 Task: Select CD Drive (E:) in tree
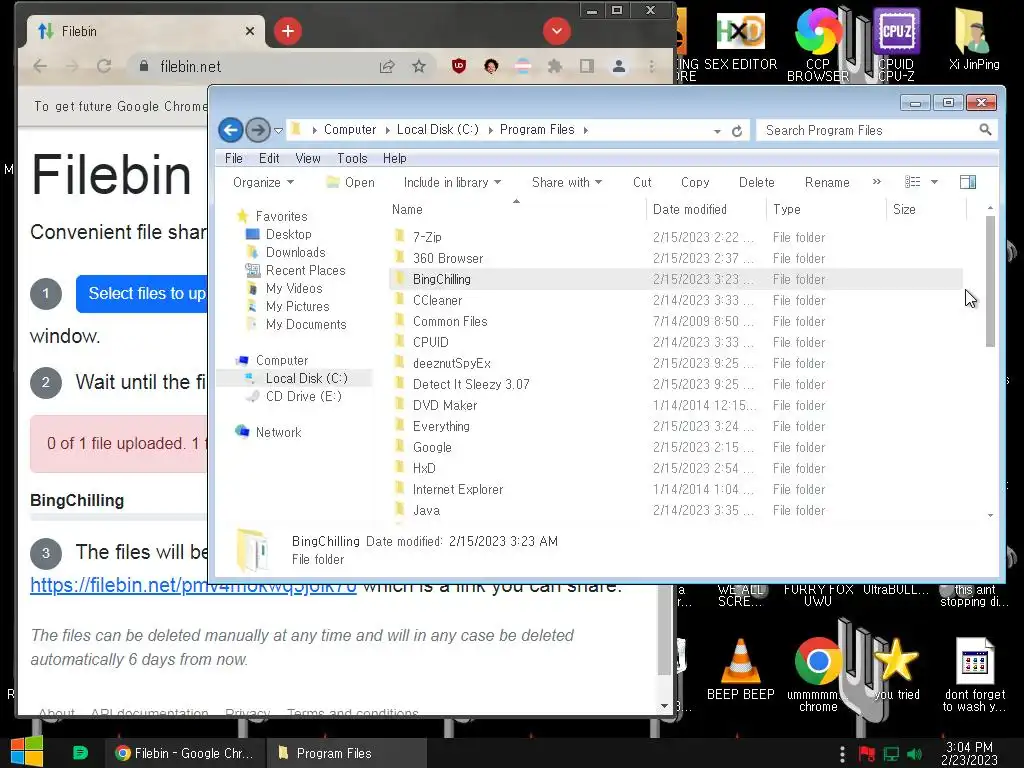point(294,396)
